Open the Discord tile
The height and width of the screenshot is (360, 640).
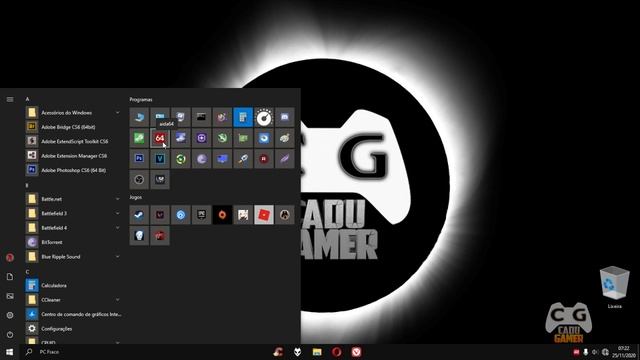284,117
